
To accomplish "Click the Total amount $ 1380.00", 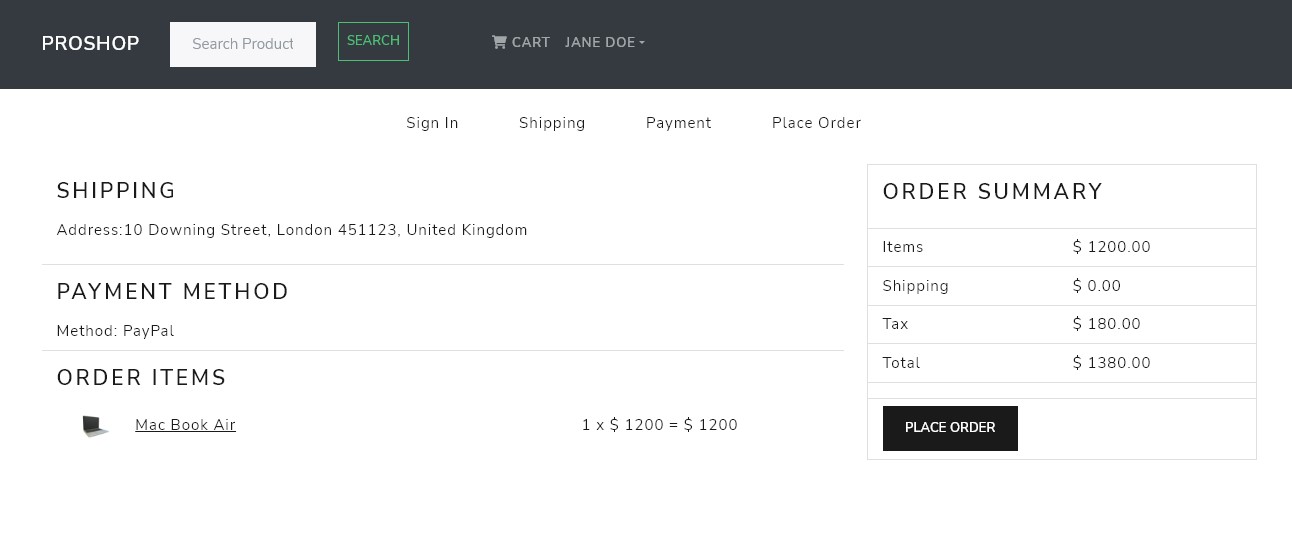I will click(x=1112, y=363).
